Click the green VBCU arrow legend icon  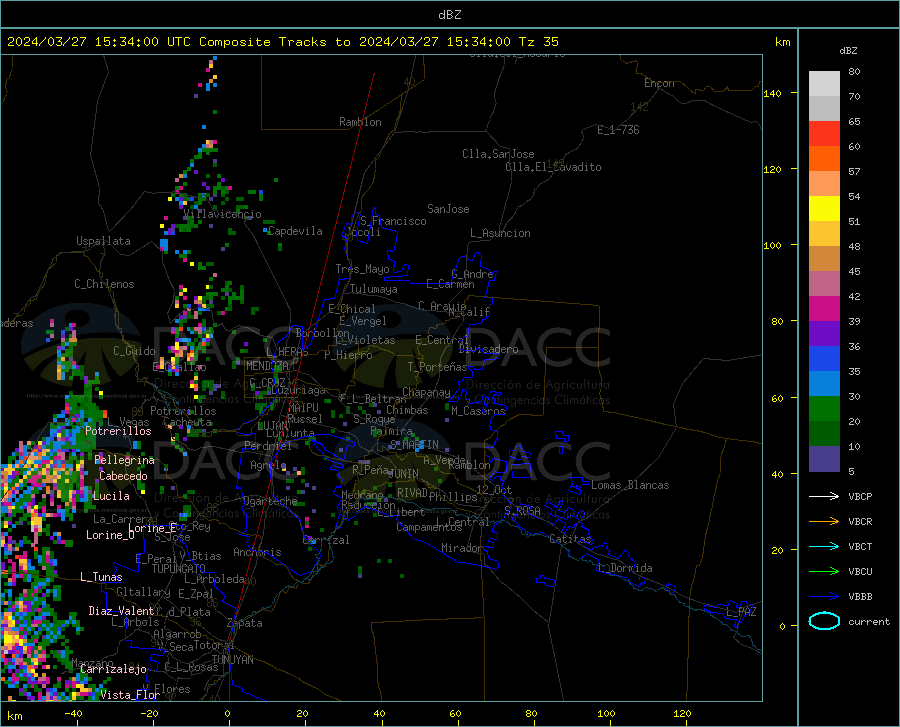click(x=824, y=572)
